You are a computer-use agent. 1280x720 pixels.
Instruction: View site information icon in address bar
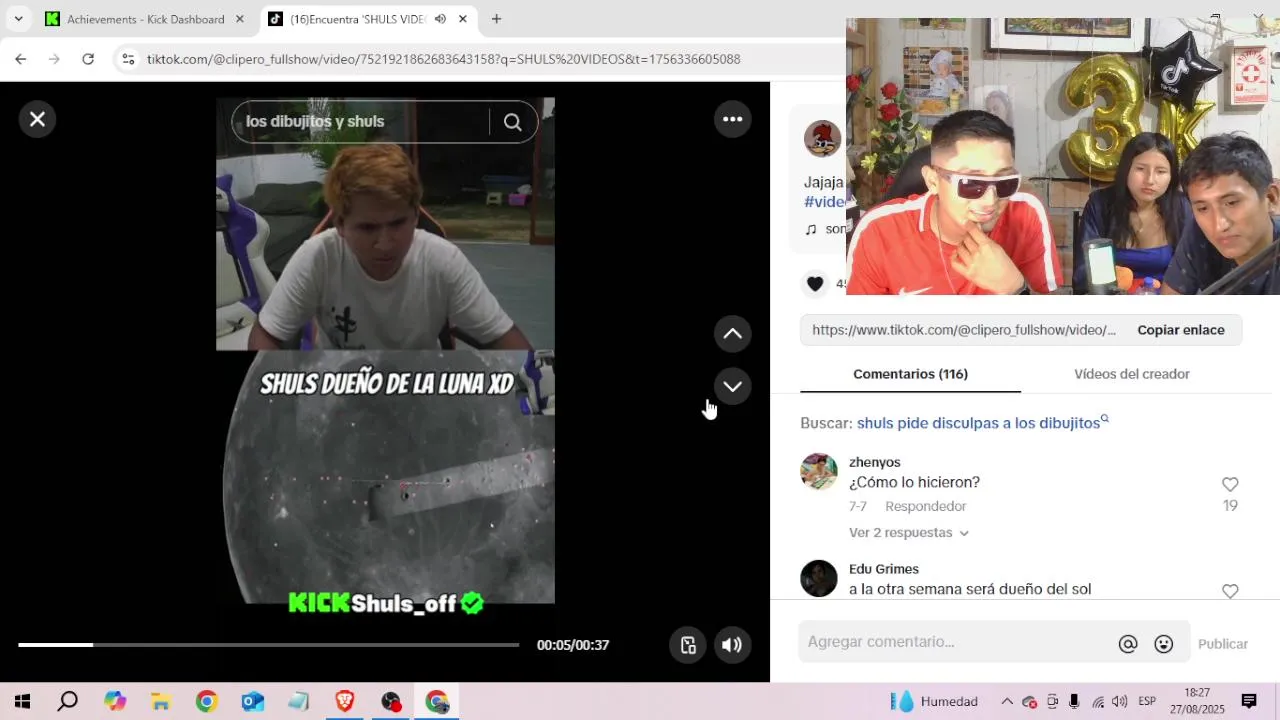click(x=128, y=59)
